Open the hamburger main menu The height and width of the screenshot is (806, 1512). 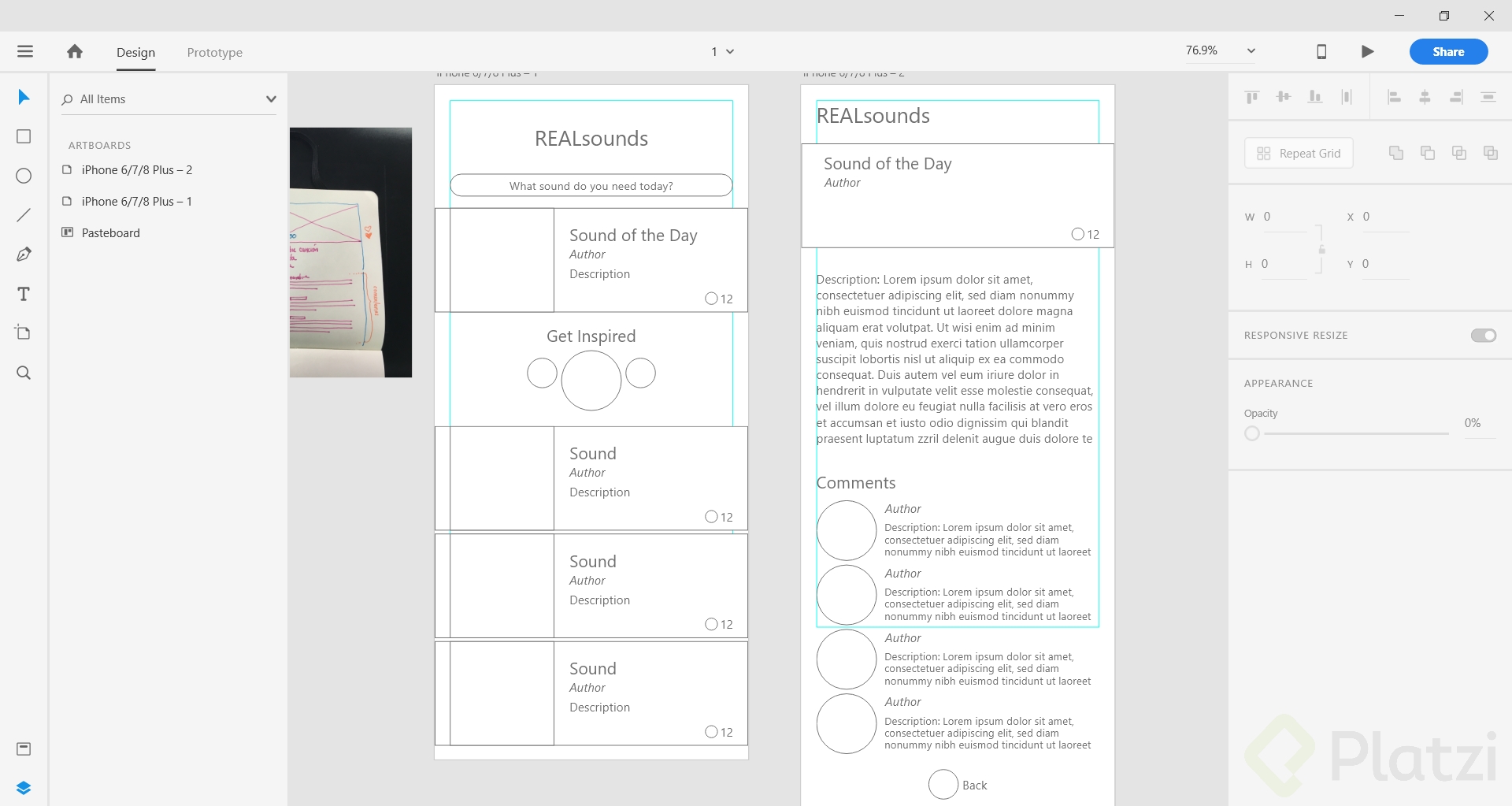pyautogui.click(x=25, y=51)
